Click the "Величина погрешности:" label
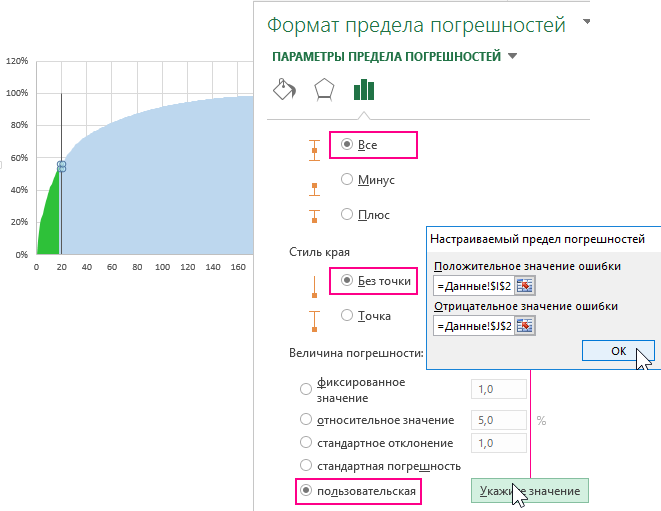This screenshot has height=511, width=661. click(x=356, y=353)
